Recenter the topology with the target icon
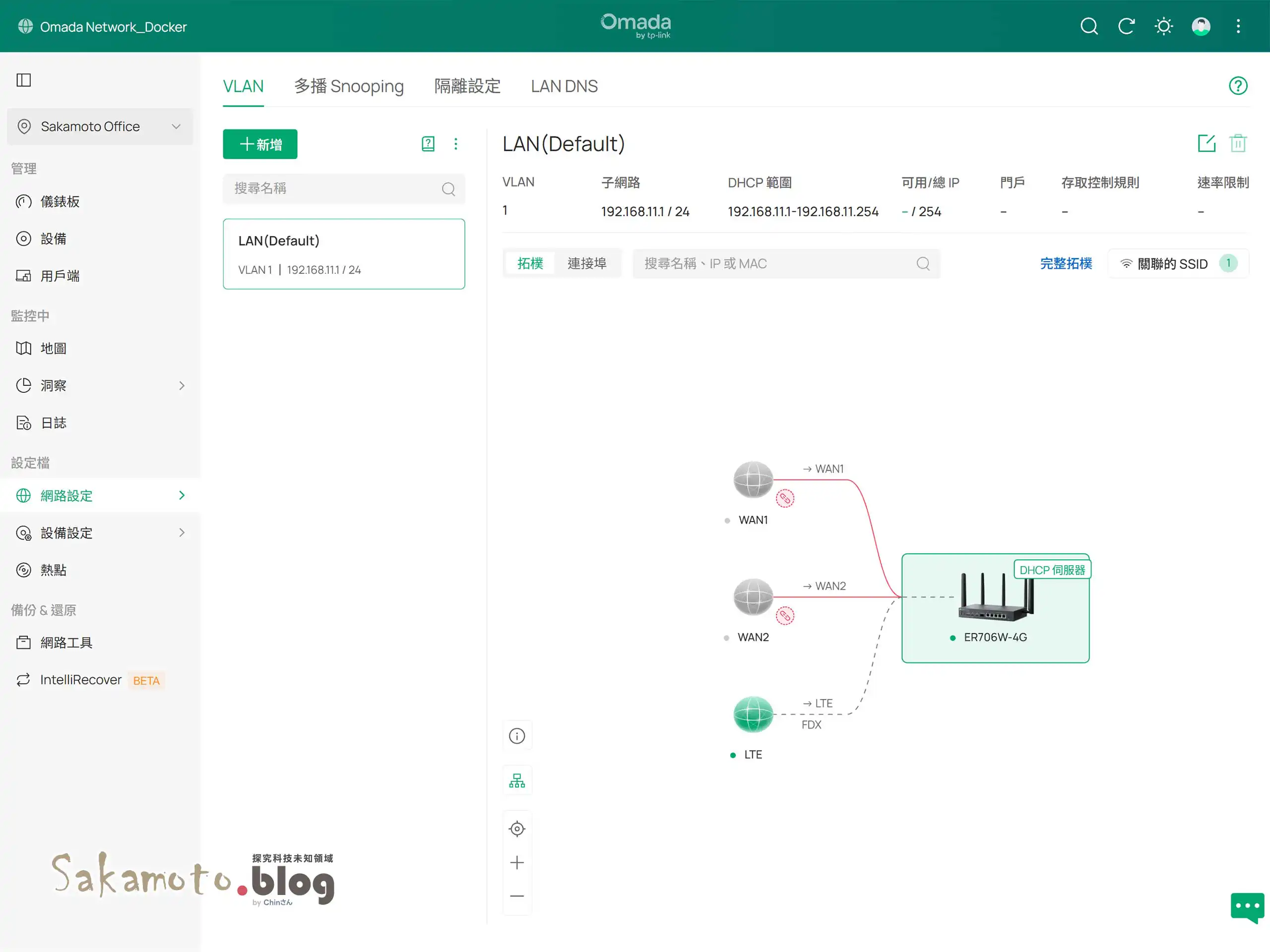Image resolution: width=1270 pixels, height=952 pixels. pos(517,829)
